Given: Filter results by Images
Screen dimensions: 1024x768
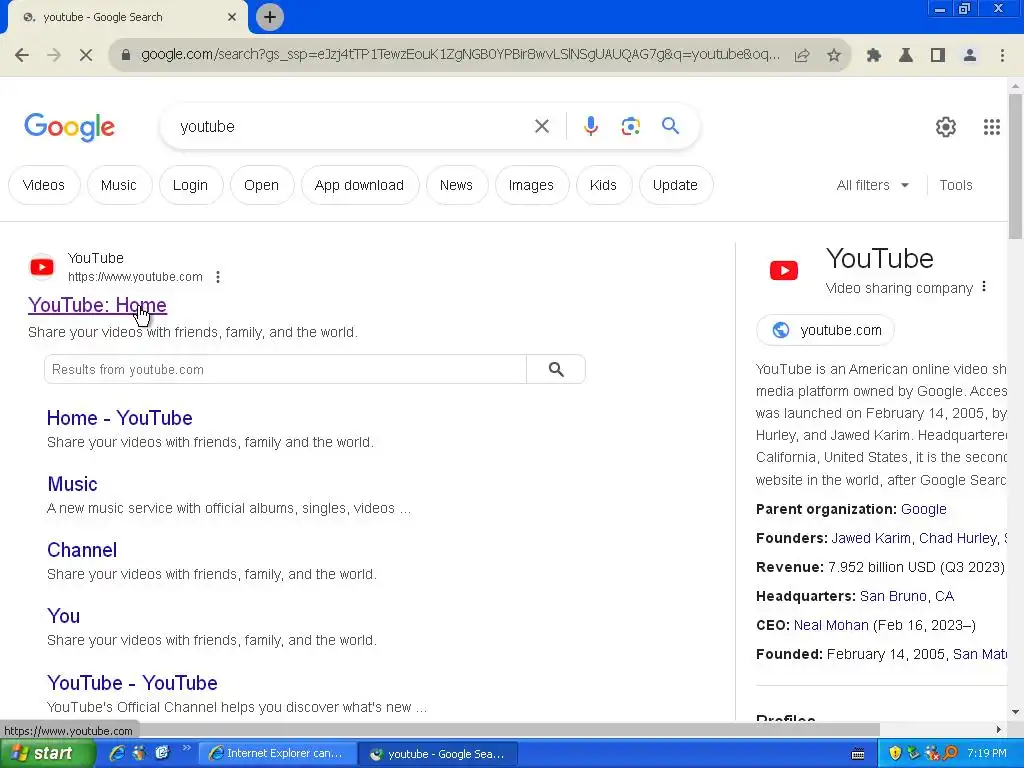Looking at the screenshot, I should tap(531, 185).
